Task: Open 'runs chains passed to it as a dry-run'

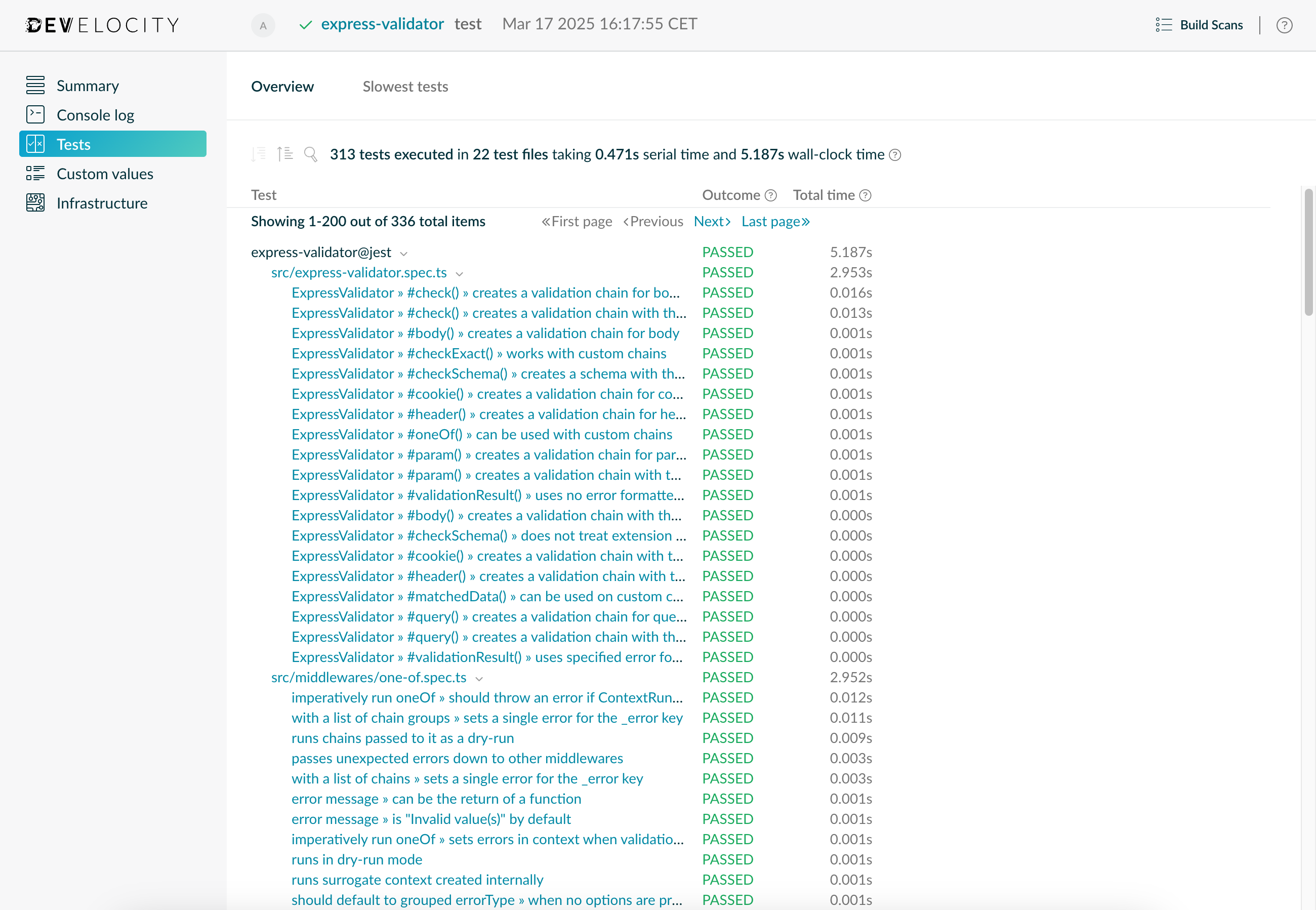Action: click(402, 738)
